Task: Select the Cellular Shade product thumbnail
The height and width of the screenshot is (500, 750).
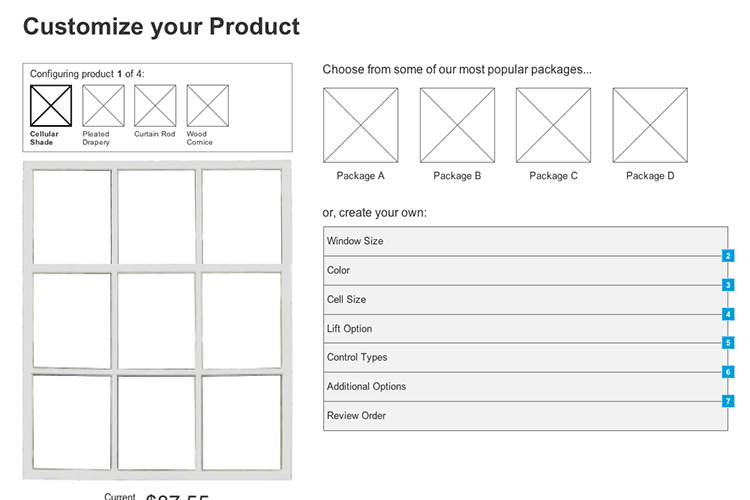Action: tap(51, 106)
